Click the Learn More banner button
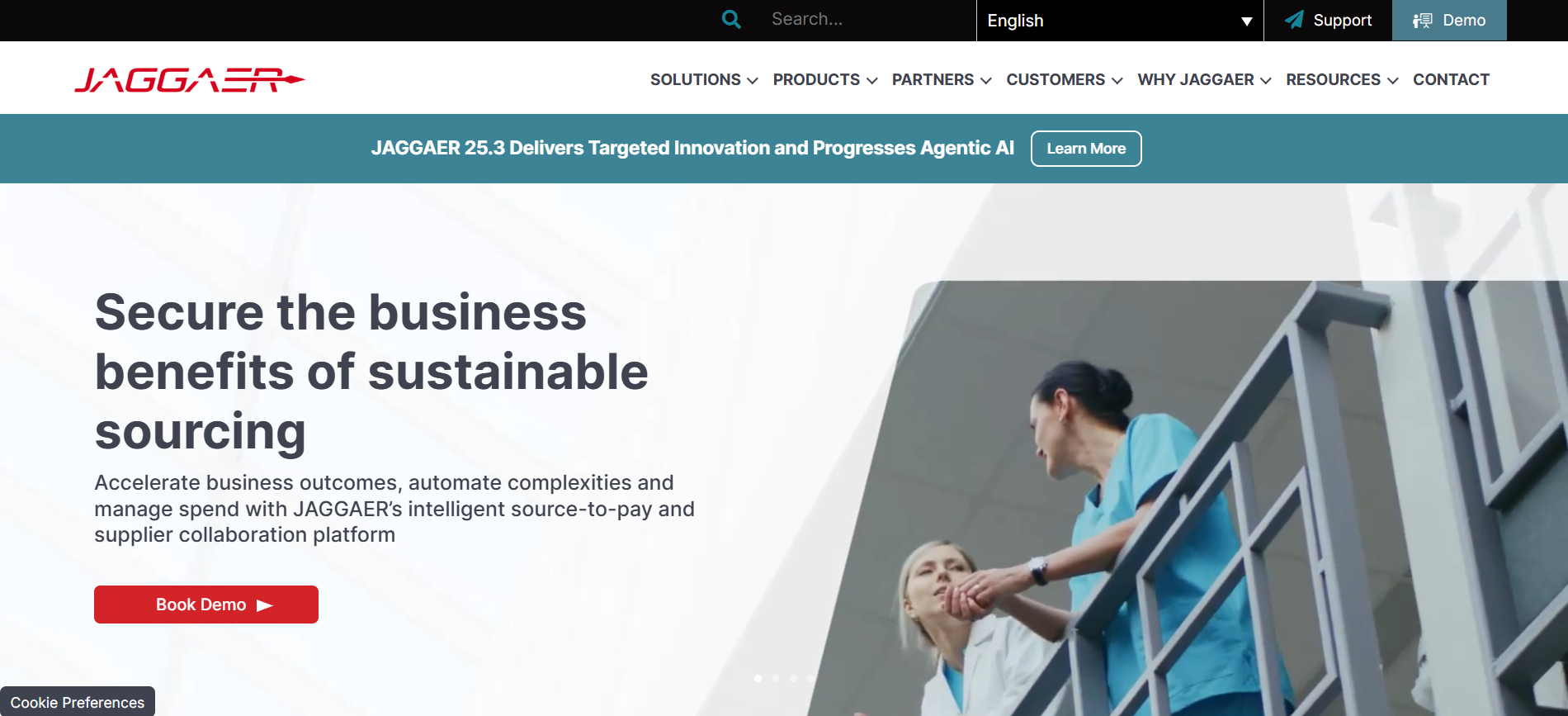 [1086, 149]
